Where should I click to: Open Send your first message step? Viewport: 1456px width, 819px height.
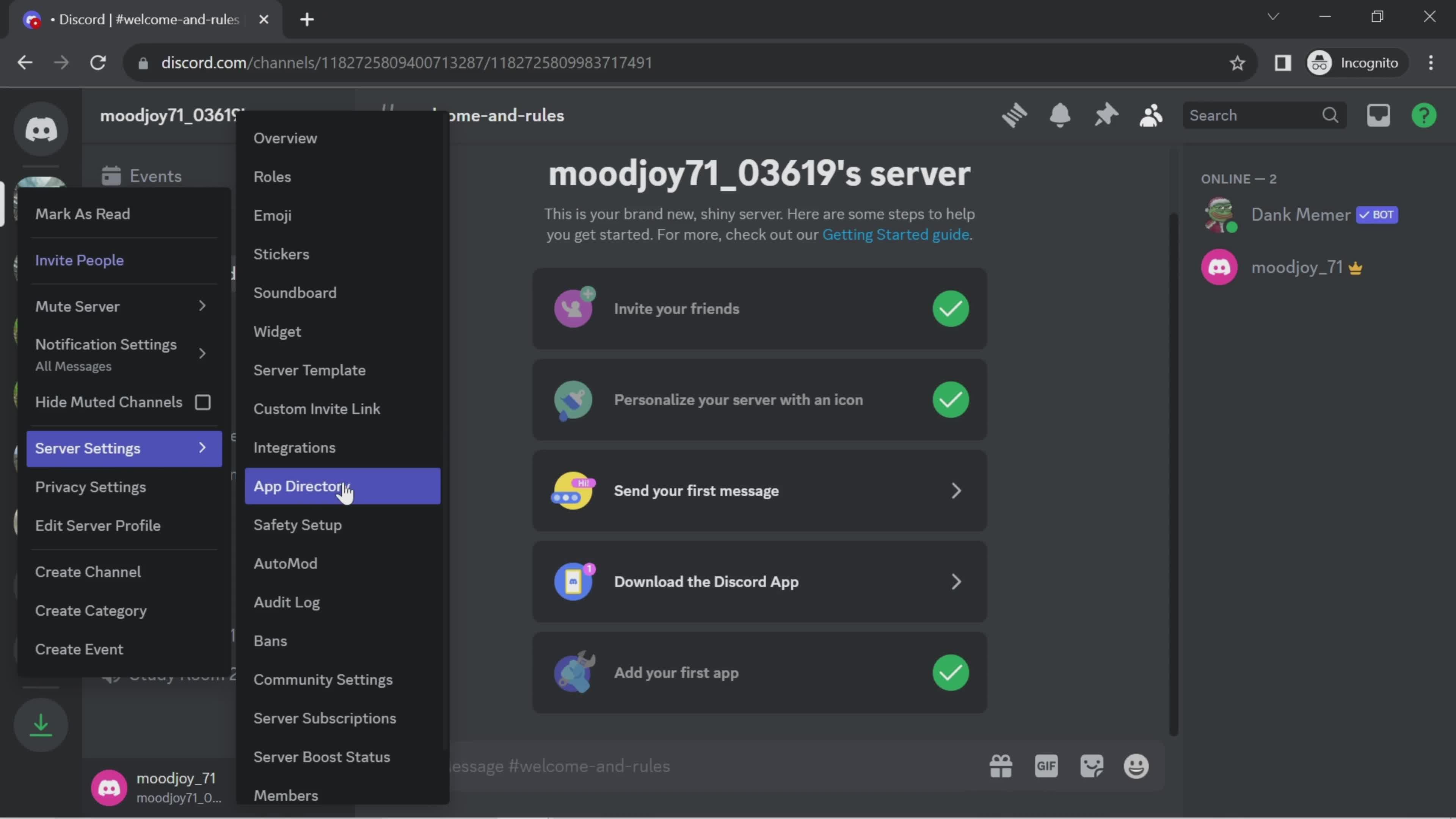tap(759, 491)
